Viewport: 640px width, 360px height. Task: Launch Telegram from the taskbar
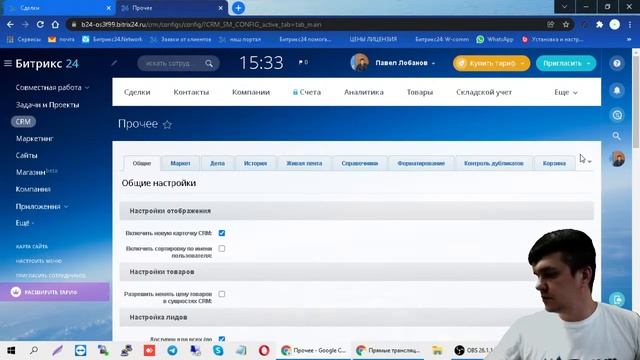click(172, 350)
